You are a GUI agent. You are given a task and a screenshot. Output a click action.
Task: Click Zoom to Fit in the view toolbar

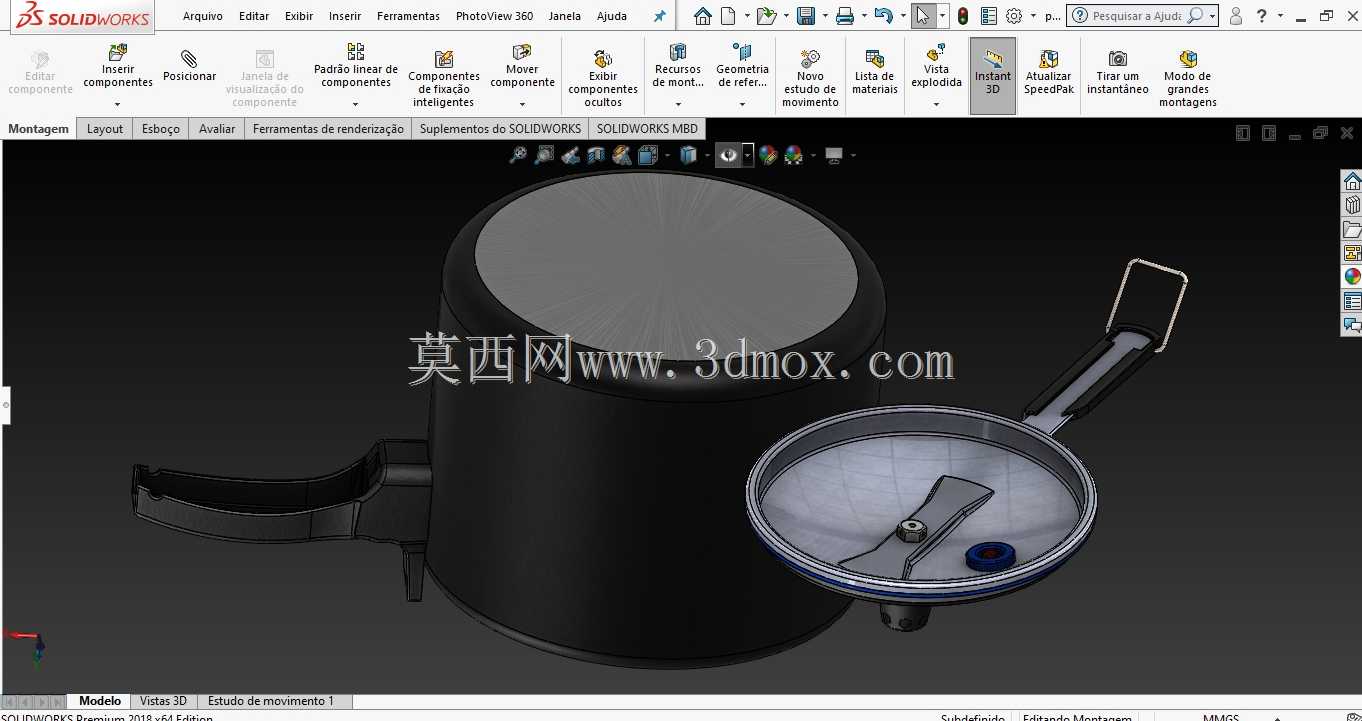pyautogui.click(x=518, y=155)
